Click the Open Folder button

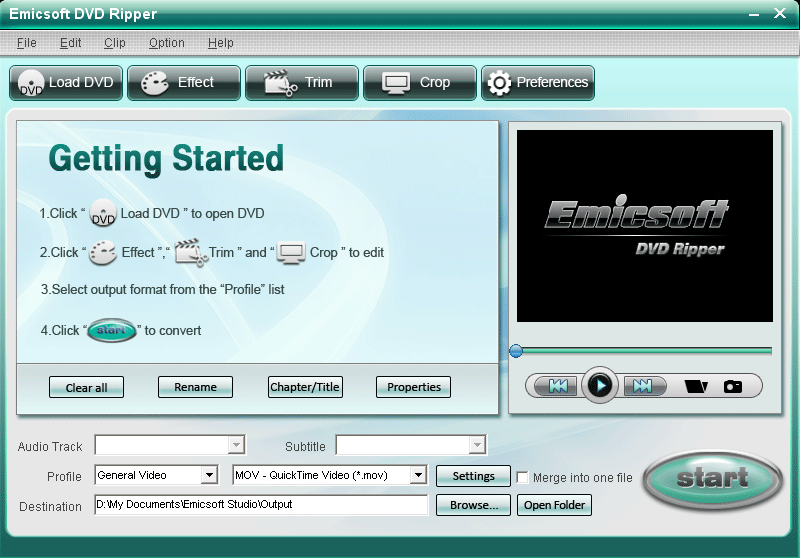(x=554, y=505)
